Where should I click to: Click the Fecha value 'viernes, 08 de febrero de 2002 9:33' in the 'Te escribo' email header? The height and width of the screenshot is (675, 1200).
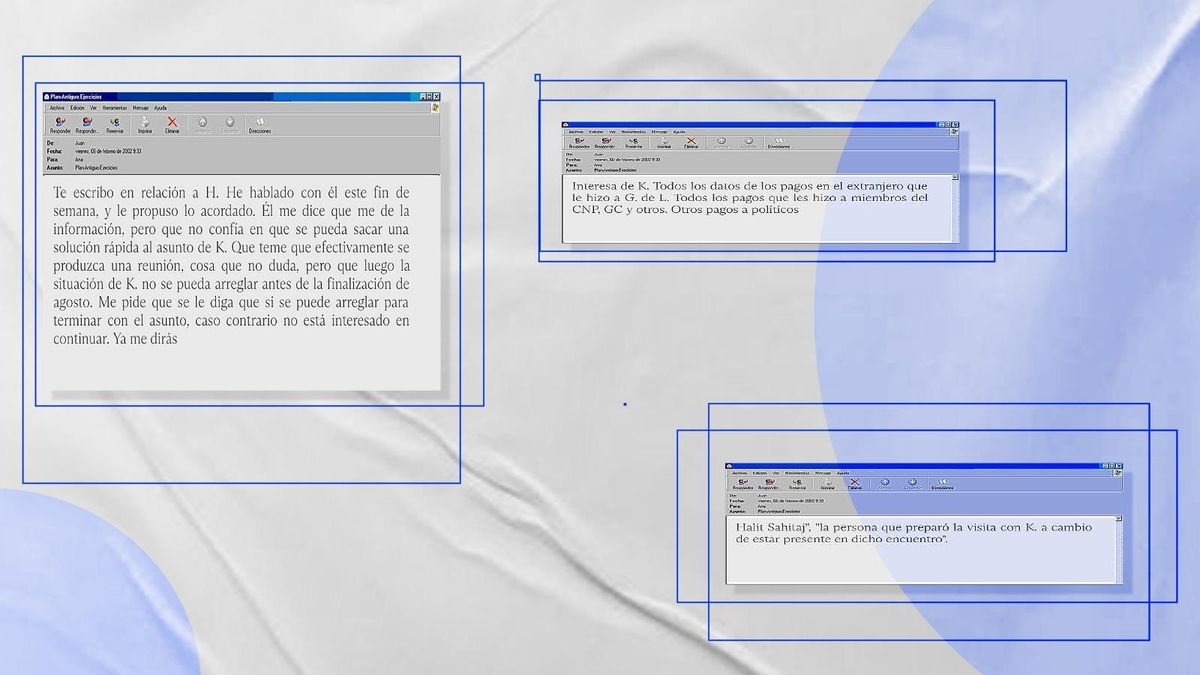108,151
